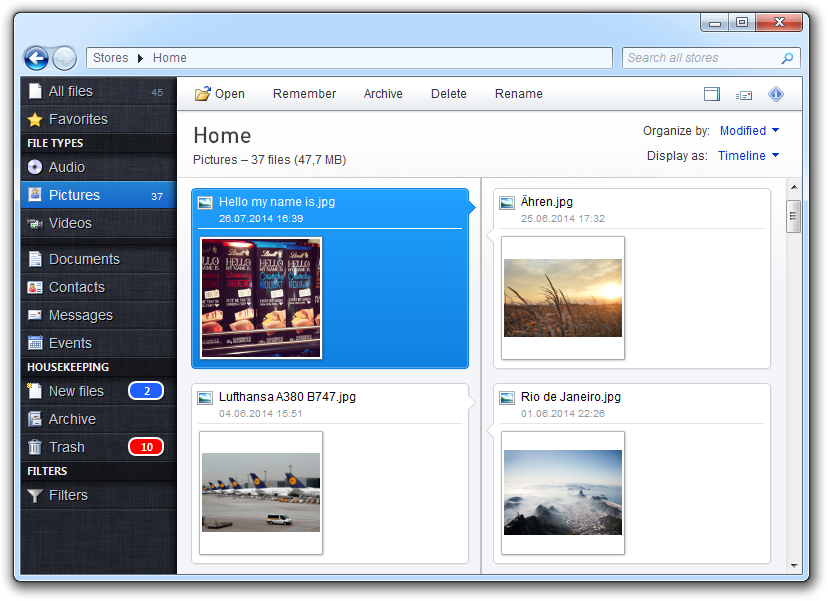This screenshot has height=601, width=828.
Task: Click the Open button in toolbar
Action: coord(219,94)
